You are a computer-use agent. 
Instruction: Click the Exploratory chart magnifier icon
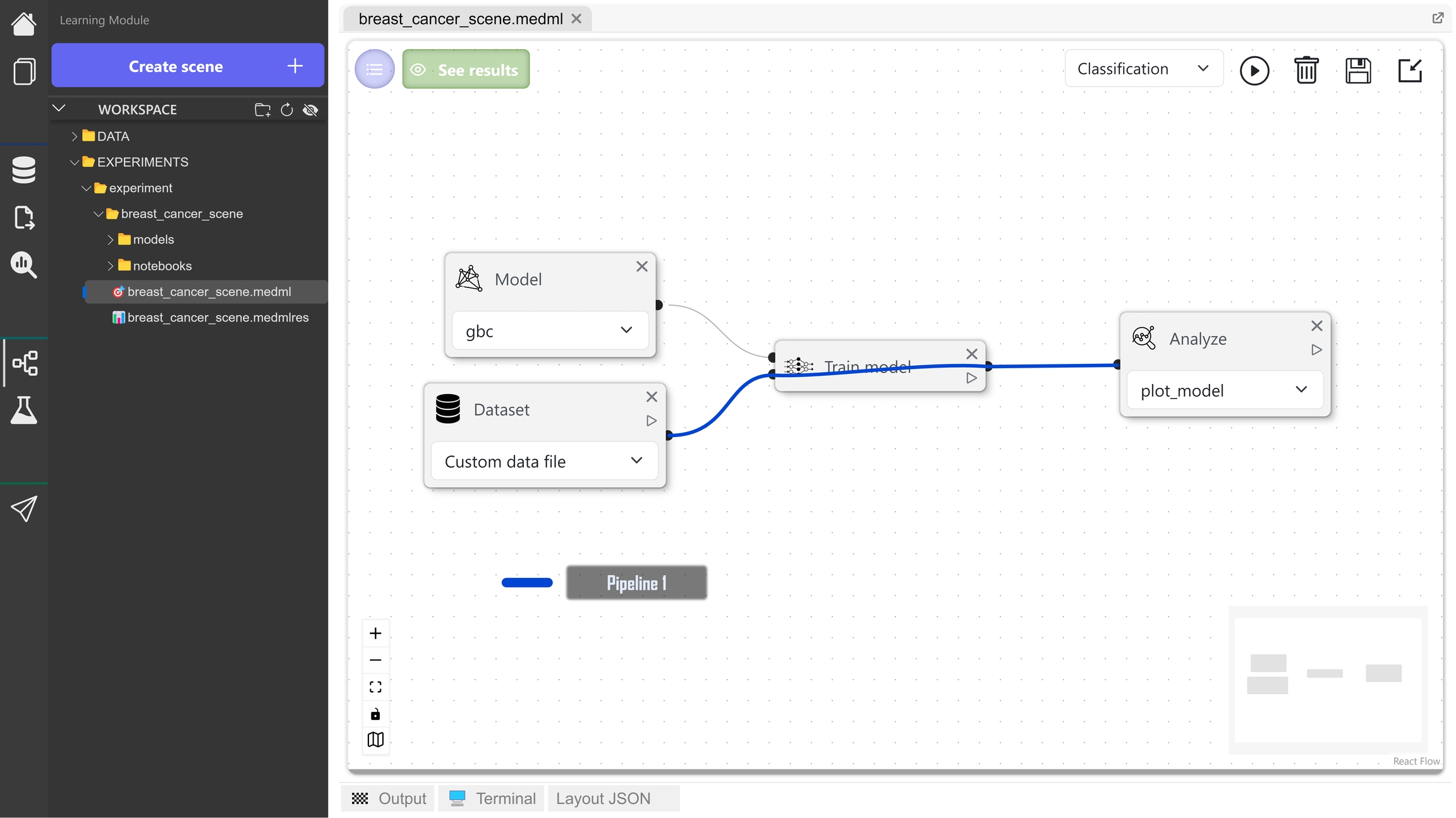coord(23,265)
